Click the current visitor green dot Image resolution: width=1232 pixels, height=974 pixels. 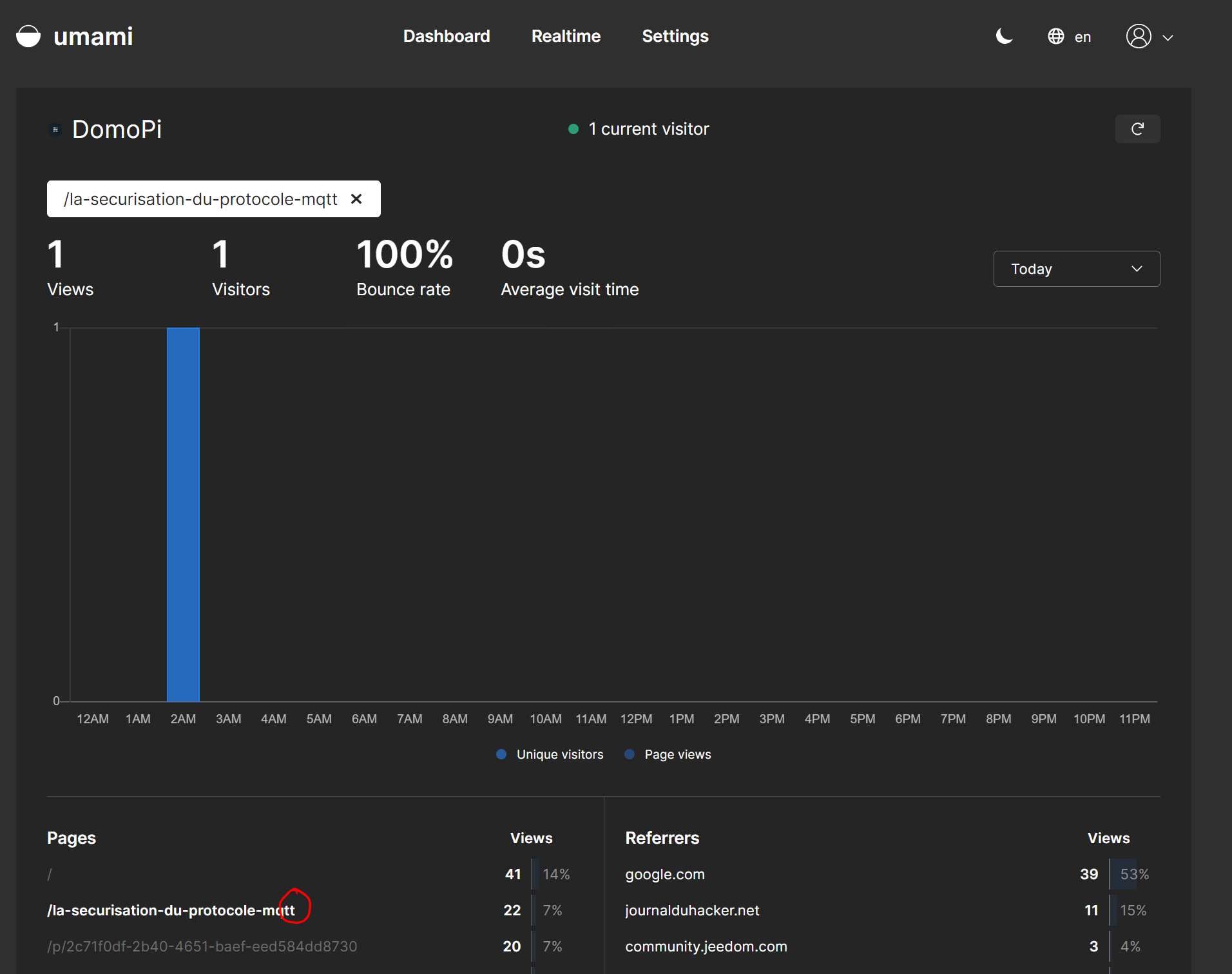(x=574, y=129)
